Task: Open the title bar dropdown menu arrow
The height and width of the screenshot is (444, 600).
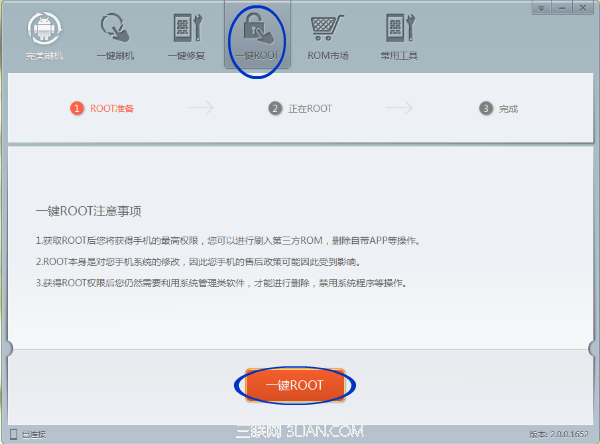Action: (x=541, y=8)
